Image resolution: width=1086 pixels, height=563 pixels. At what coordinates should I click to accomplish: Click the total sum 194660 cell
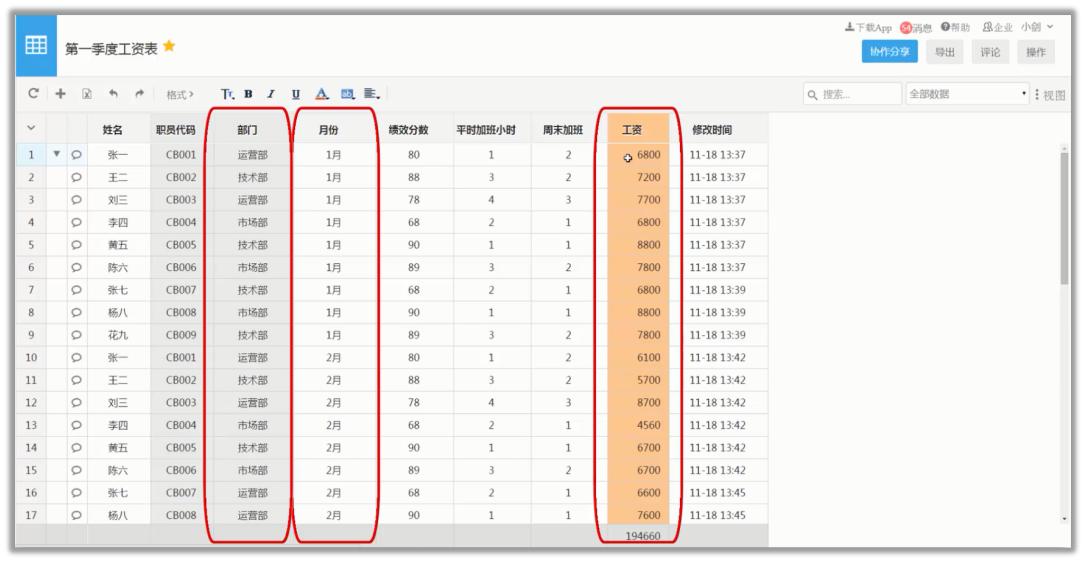pyautogui.click(x=638, y=535)
